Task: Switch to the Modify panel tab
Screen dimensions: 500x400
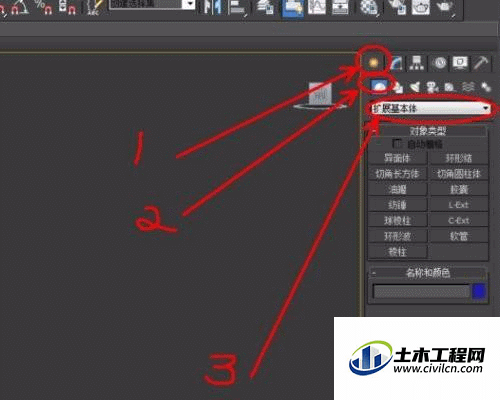Action: (396, 63)
